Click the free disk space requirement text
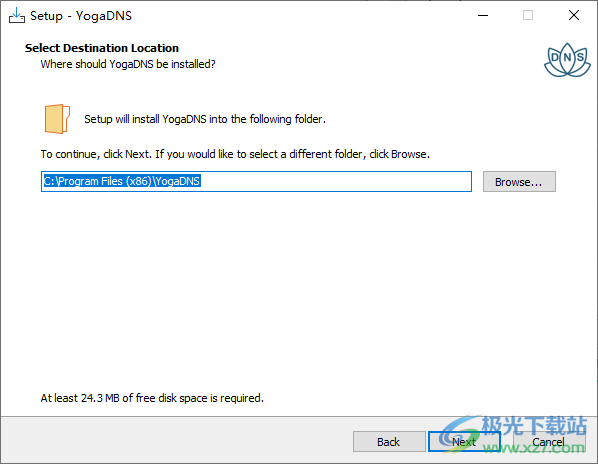The height and width of the screenshot is (464, 598). click(x=152, y=398)
